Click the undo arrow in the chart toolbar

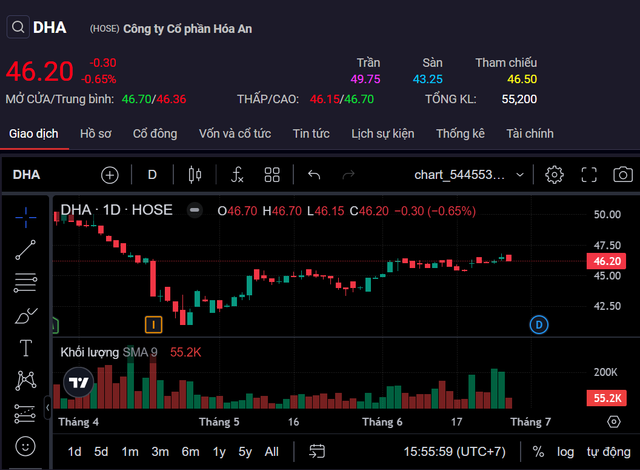click(314, 175)
